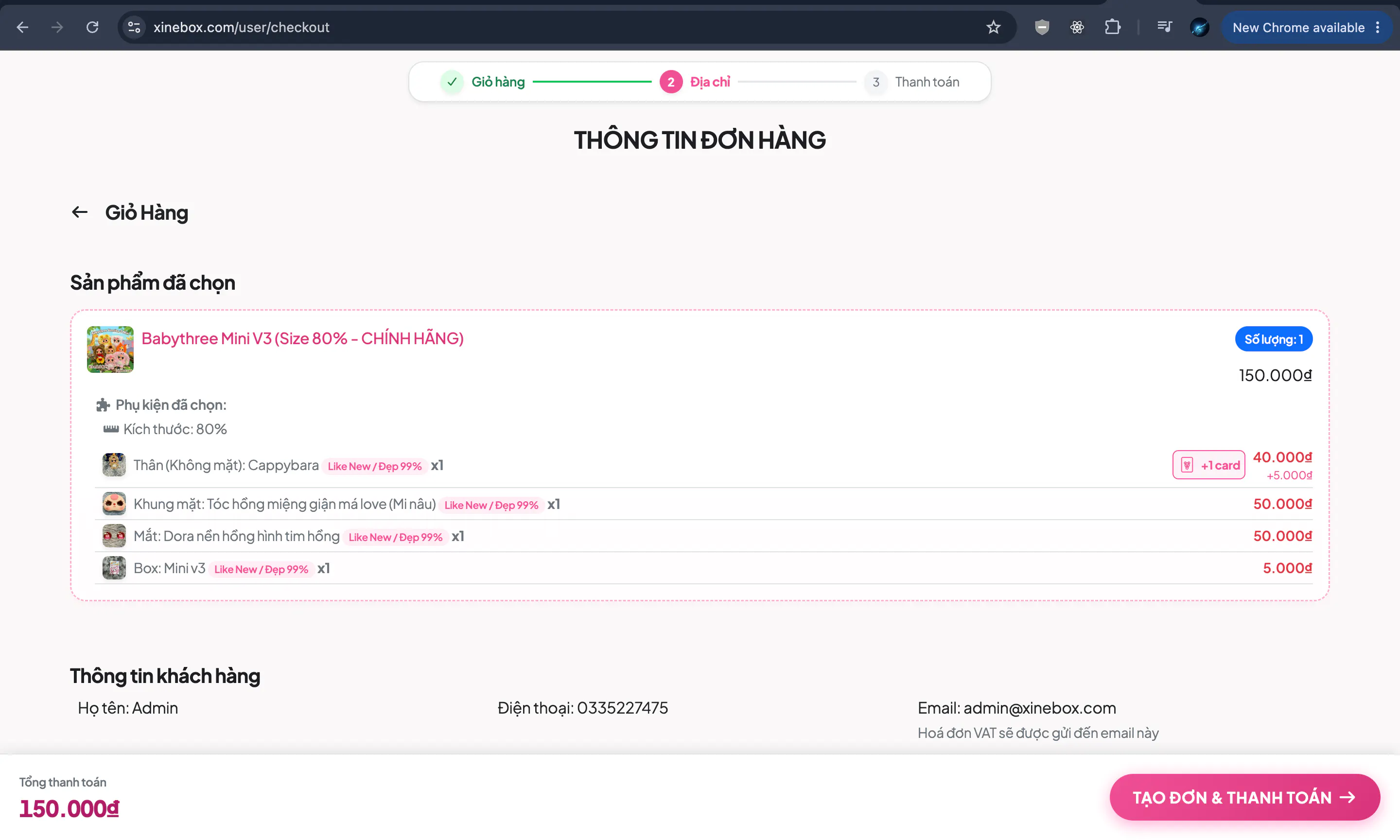Image resolution: width=1400 pixels, height=840 pixels.
Task: Open the Babythree Mini V3 product link
Action: (x=302, y=338)
